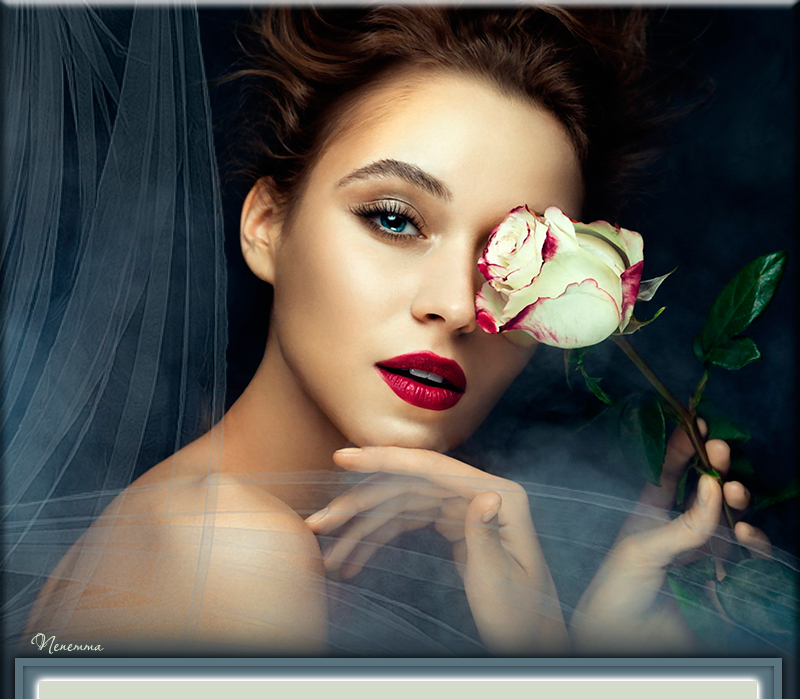Viewport: 800px width, 699px height.
Task: Click the red lips in the portrait
Action: (422, 381)
